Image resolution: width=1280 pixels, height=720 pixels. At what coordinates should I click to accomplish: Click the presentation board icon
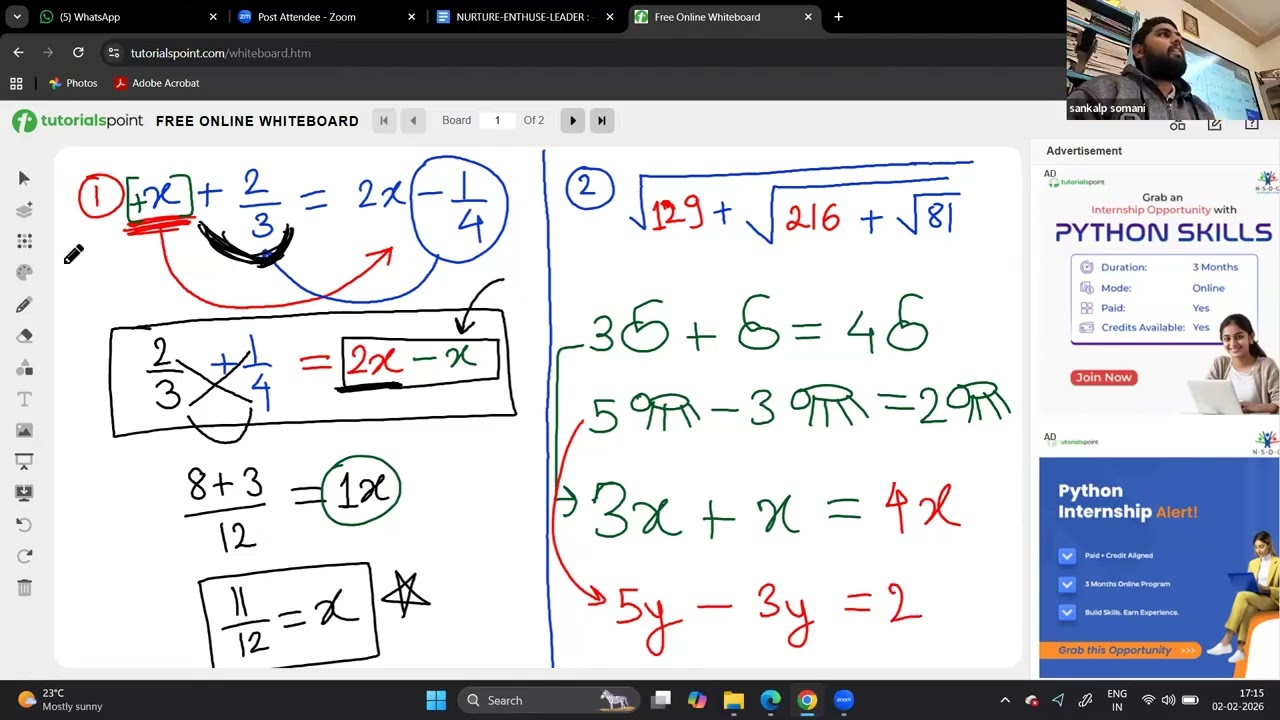(x=24, y=461)
